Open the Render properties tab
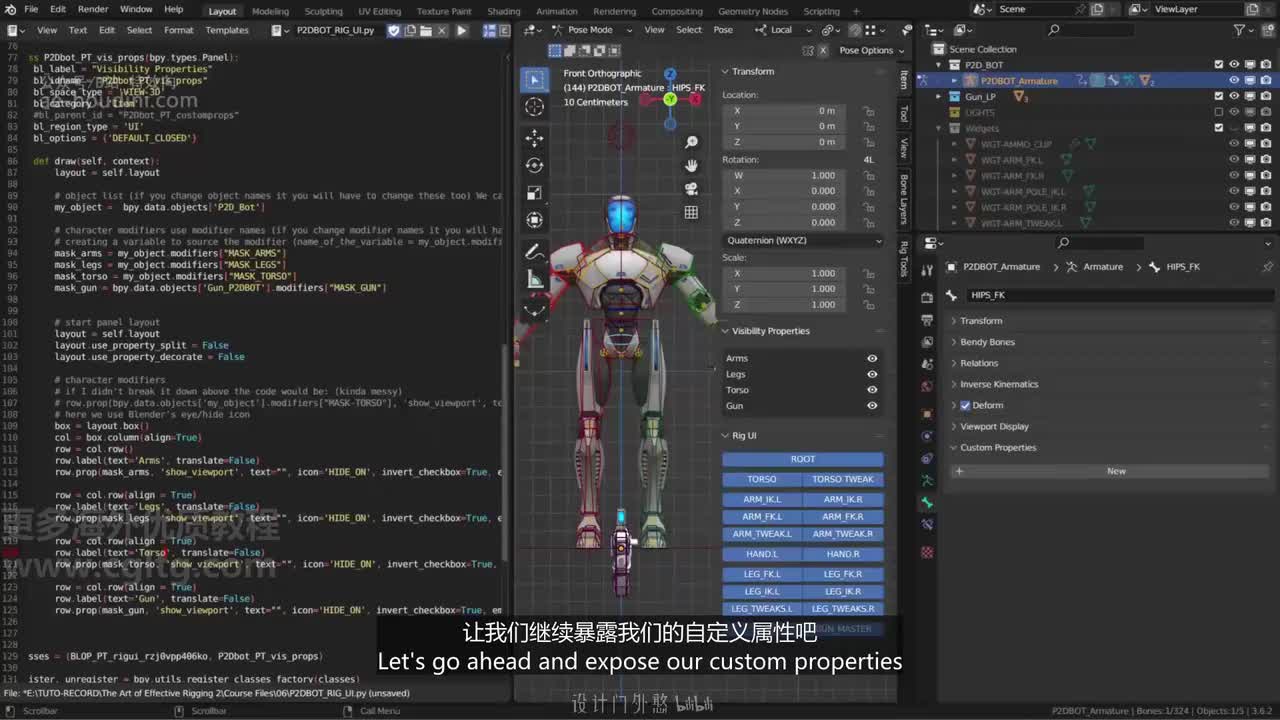The image size is (1280, 720). click(927, 297)
